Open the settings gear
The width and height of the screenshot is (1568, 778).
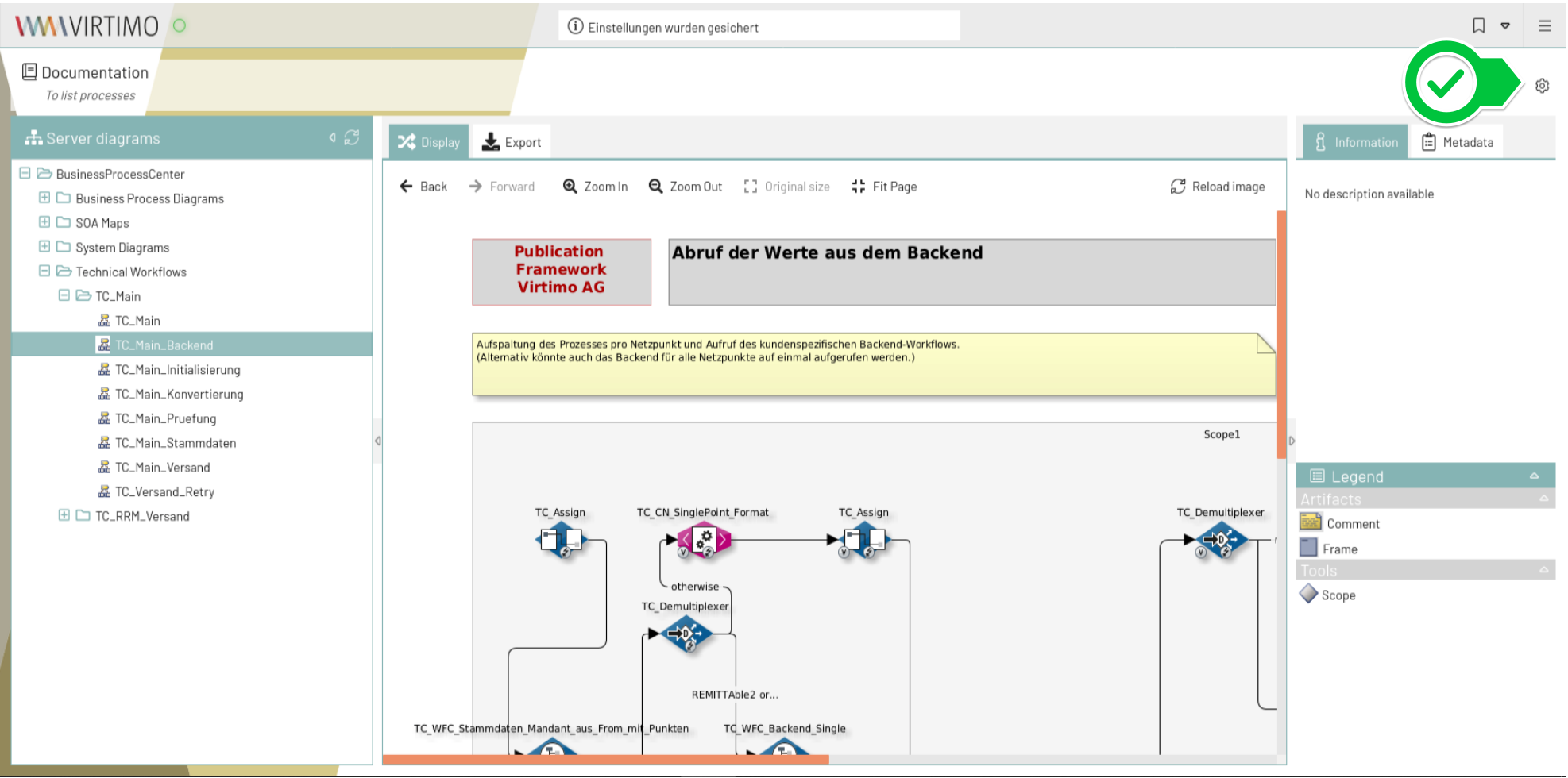click(1542, 86)
